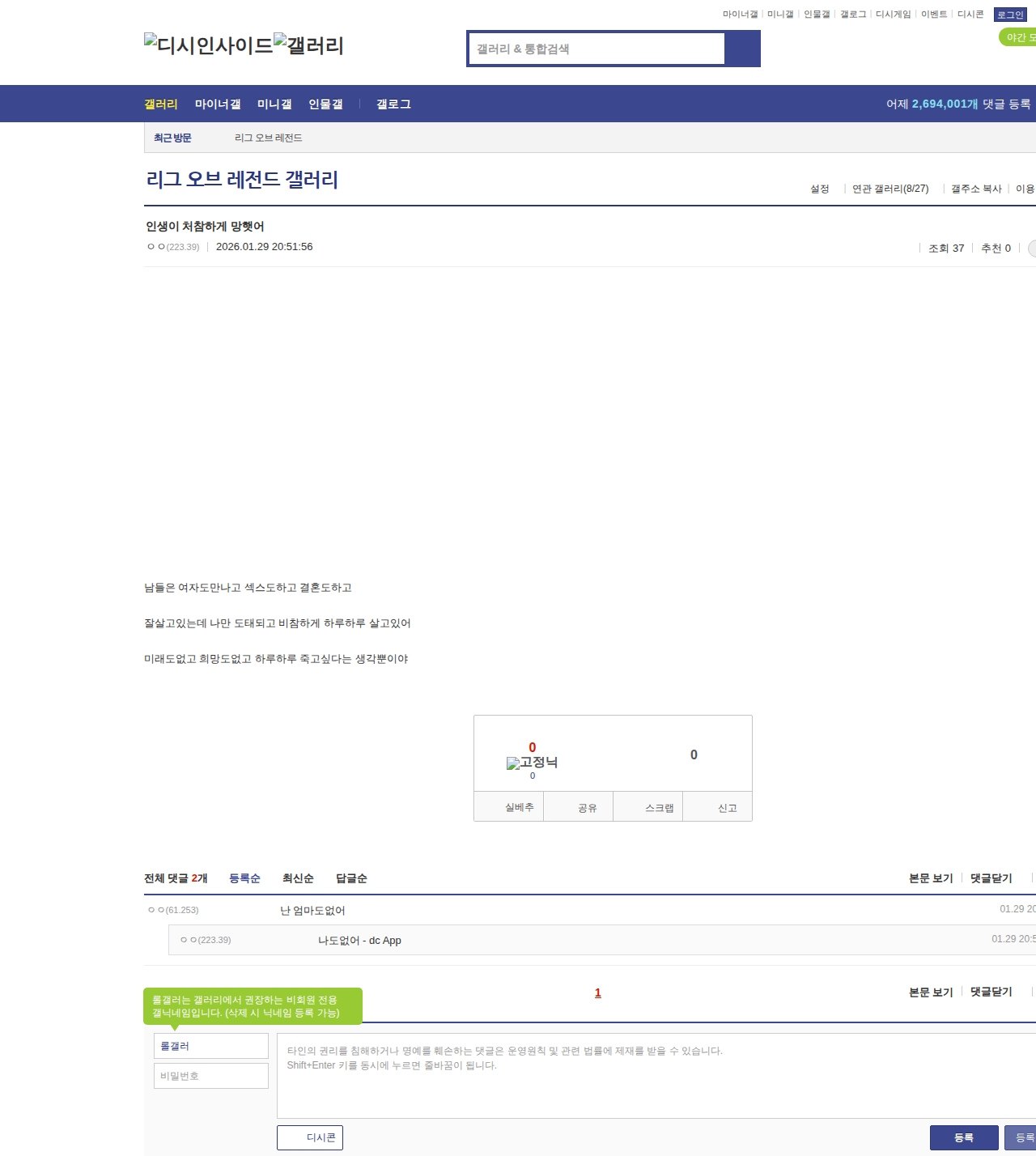Click the DCInside logo in the header

click(209, 45)
